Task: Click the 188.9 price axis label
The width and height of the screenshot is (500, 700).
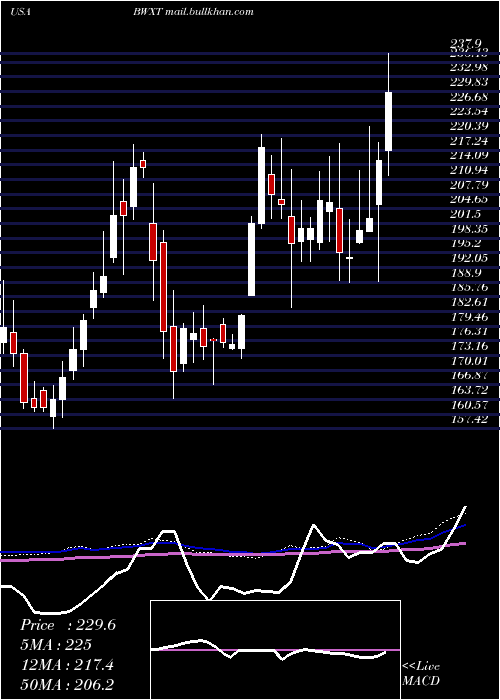Action: (x=469, y=272)
